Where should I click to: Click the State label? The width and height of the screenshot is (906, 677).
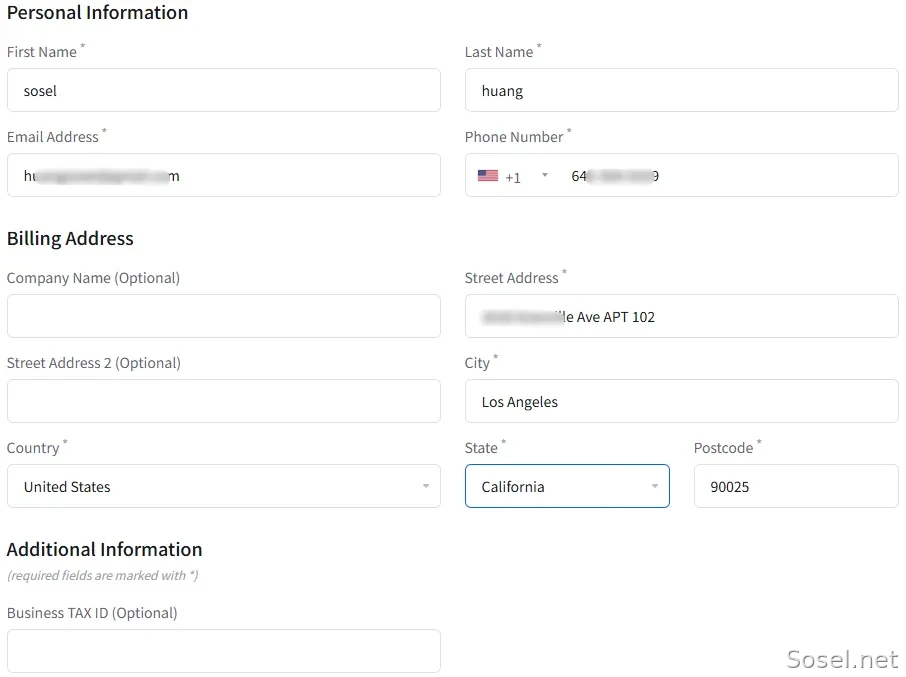485,447
